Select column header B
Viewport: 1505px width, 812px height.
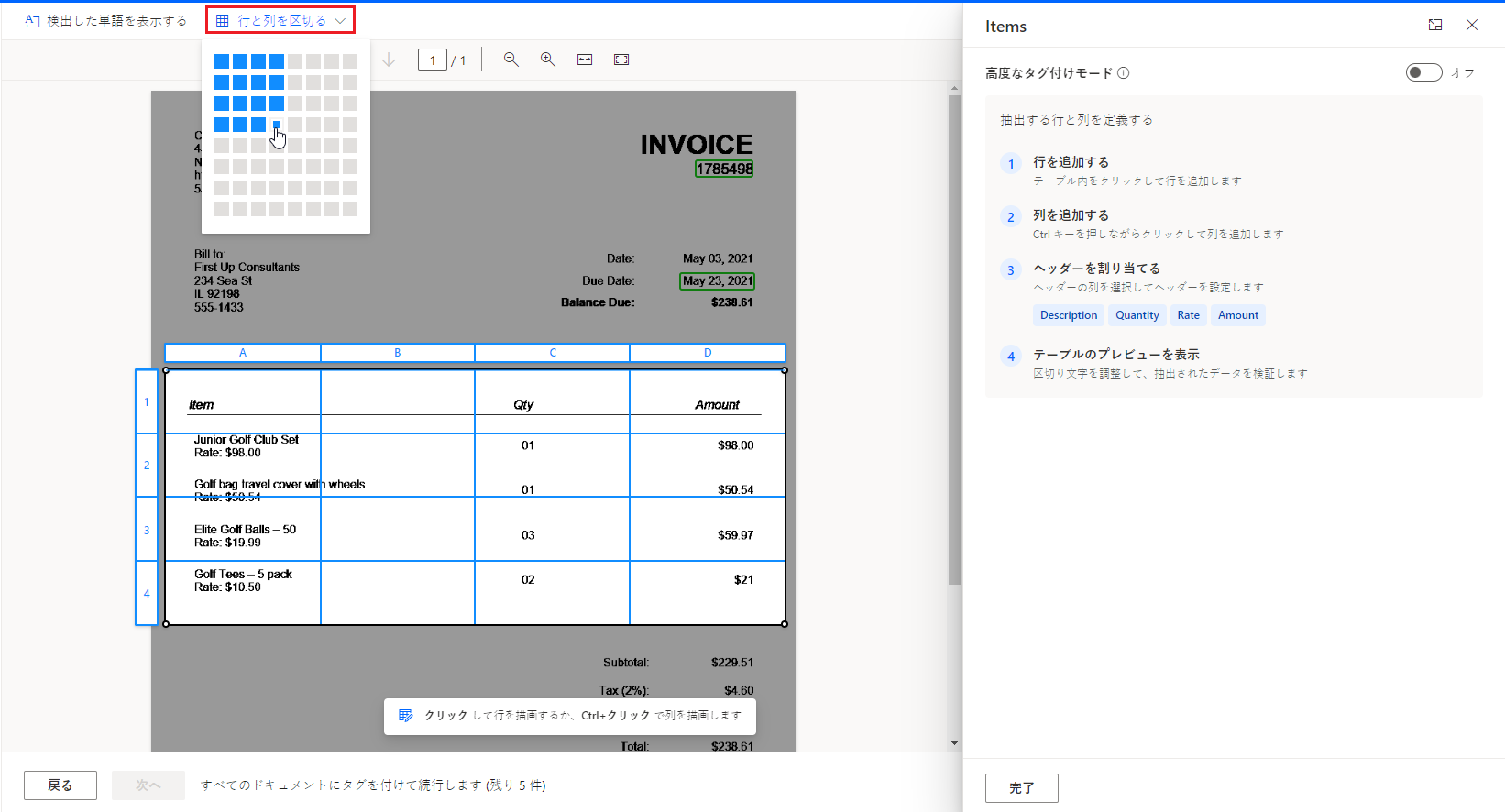tap(398, 353)
